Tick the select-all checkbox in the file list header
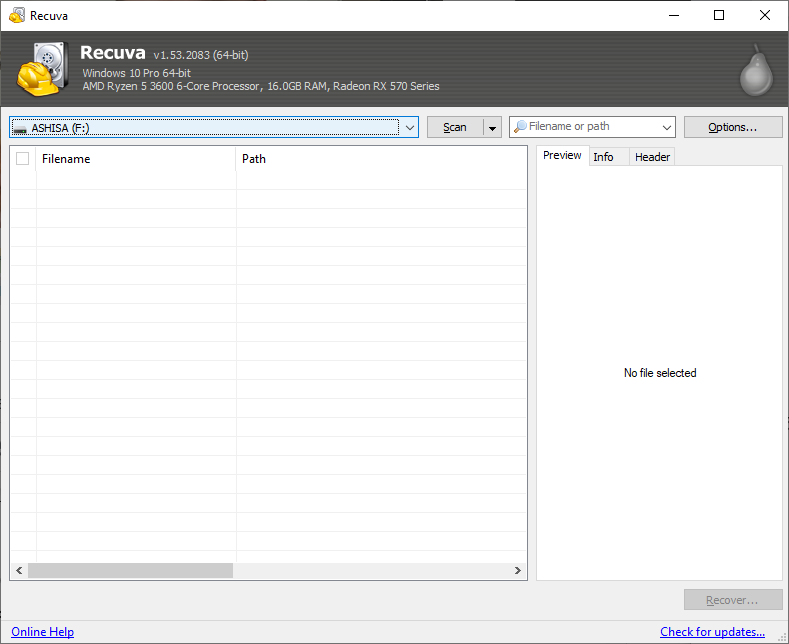The image size is (789, 644). click(x=23, y=158)
